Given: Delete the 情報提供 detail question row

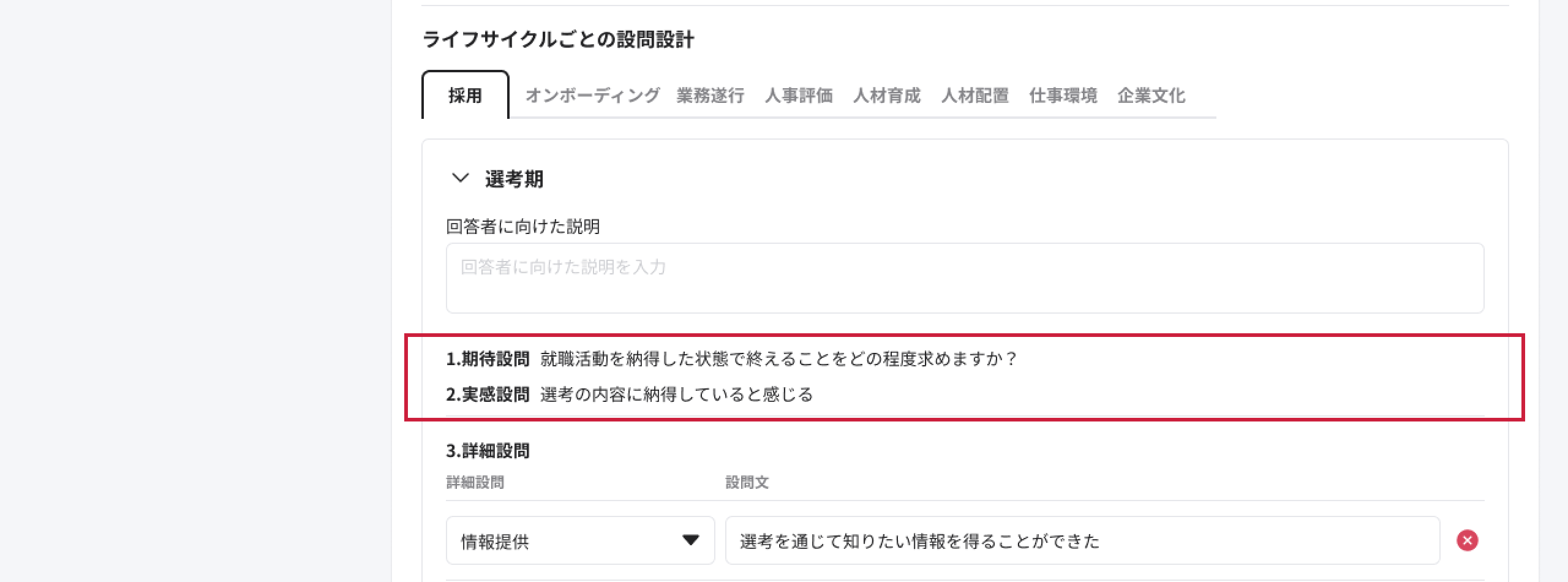Looking at the screenshot, I should [1467, 540].
